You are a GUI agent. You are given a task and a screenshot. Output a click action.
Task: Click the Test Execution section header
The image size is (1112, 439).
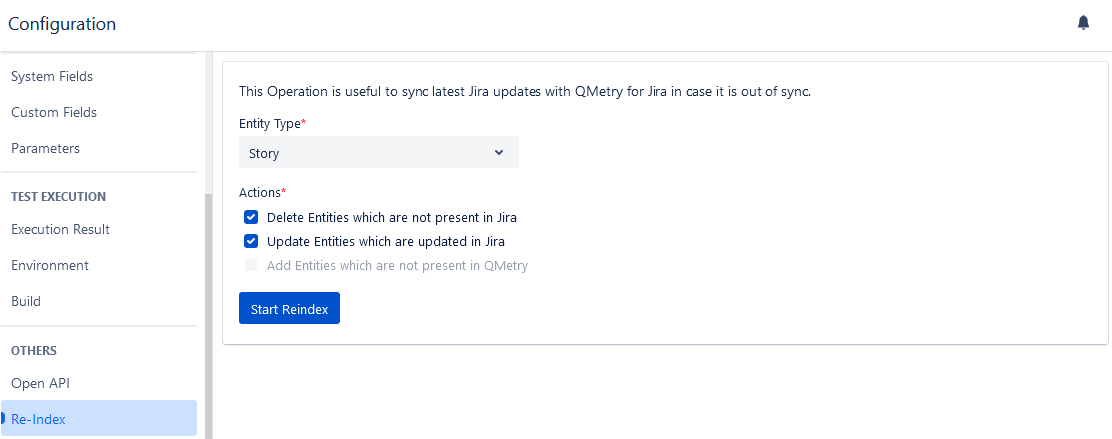[x=58, y=197]
